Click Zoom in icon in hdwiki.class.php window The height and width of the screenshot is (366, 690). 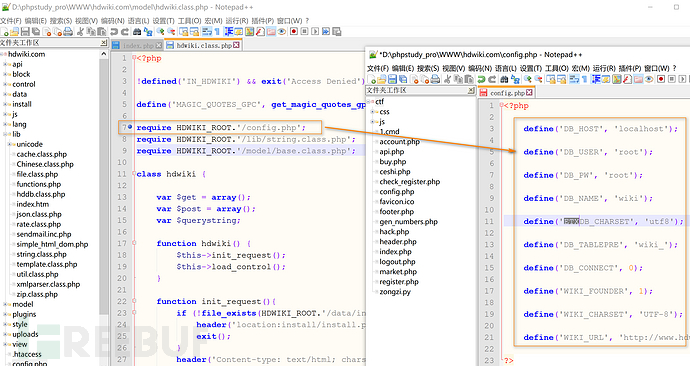(160, 32)
